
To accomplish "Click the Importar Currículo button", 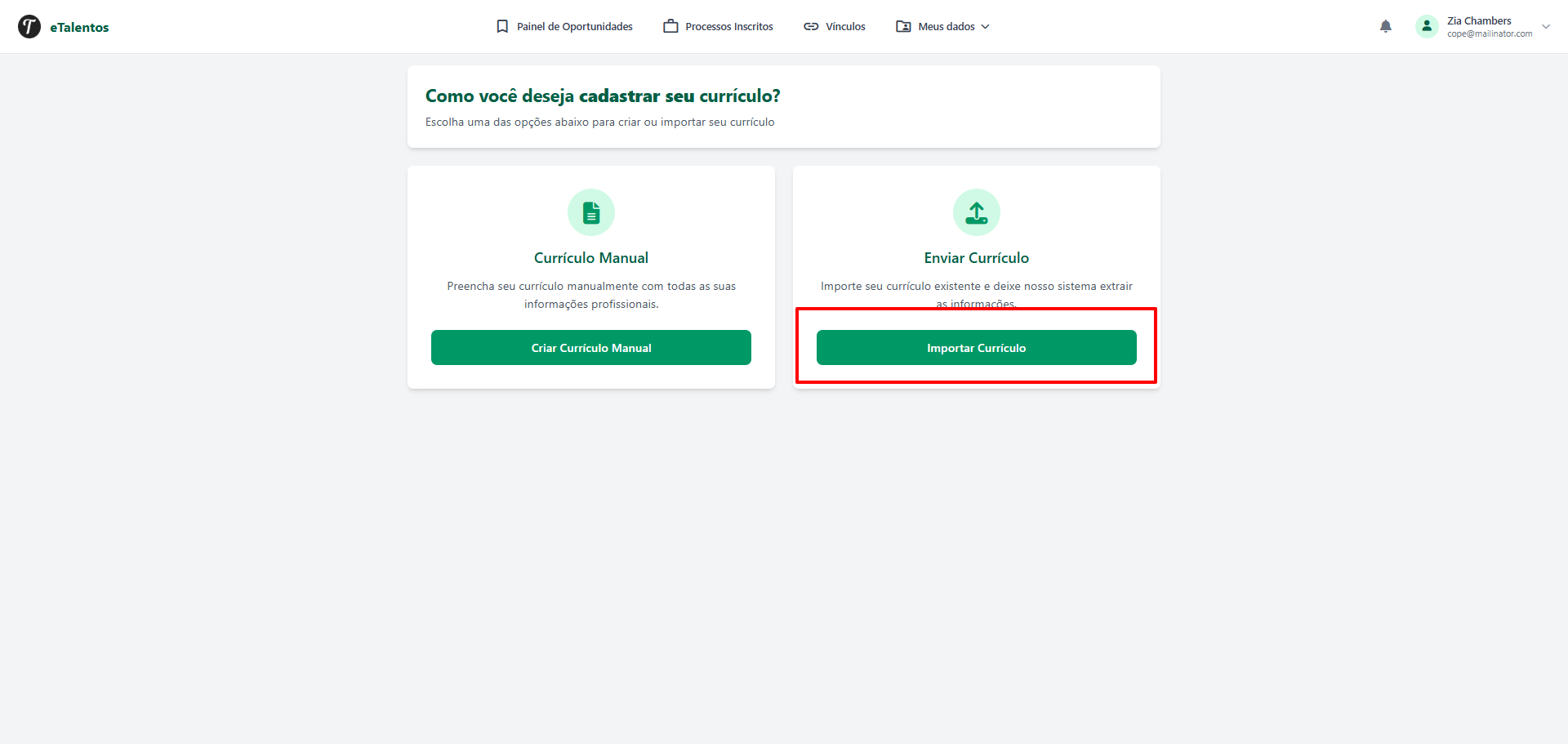I will [977, 348].
